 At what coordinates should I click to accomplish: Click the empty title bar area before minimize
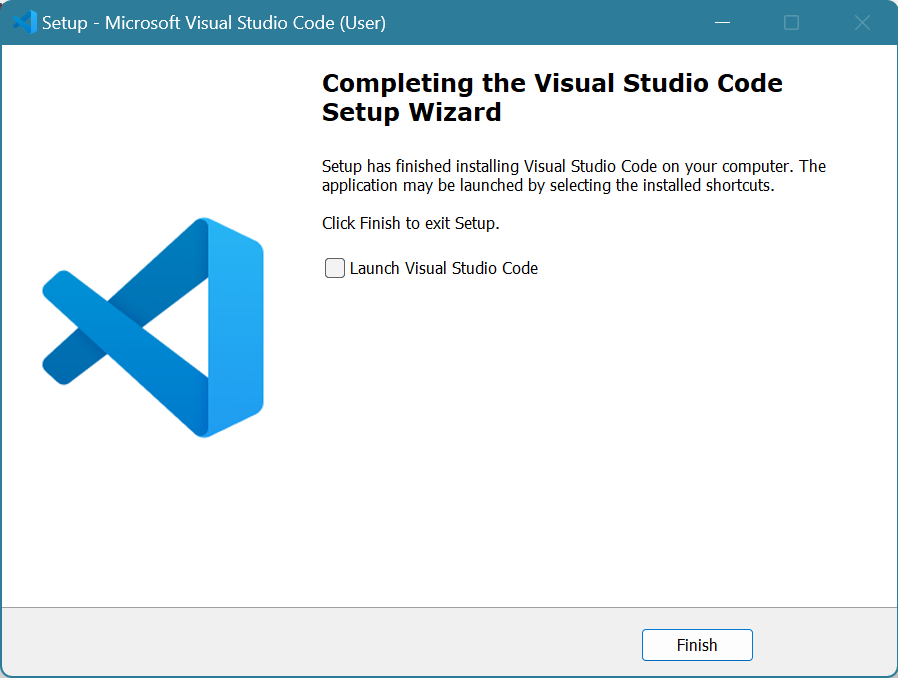(550, 22)
